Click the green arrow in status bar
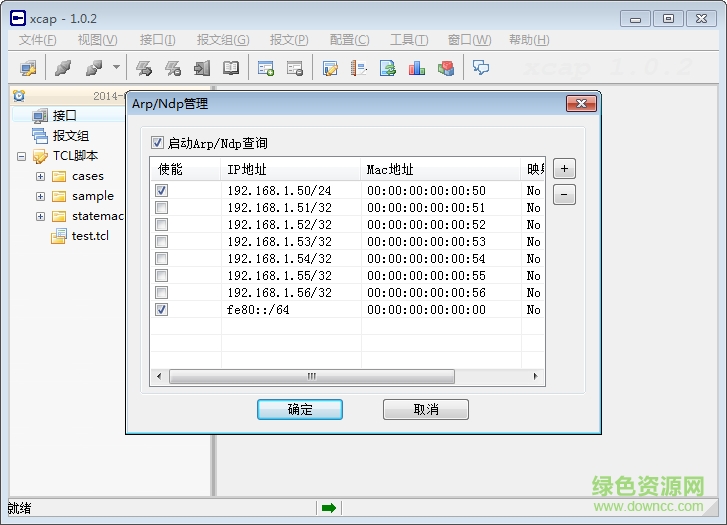Screen dimensions: 727x525 click(329, 508)
